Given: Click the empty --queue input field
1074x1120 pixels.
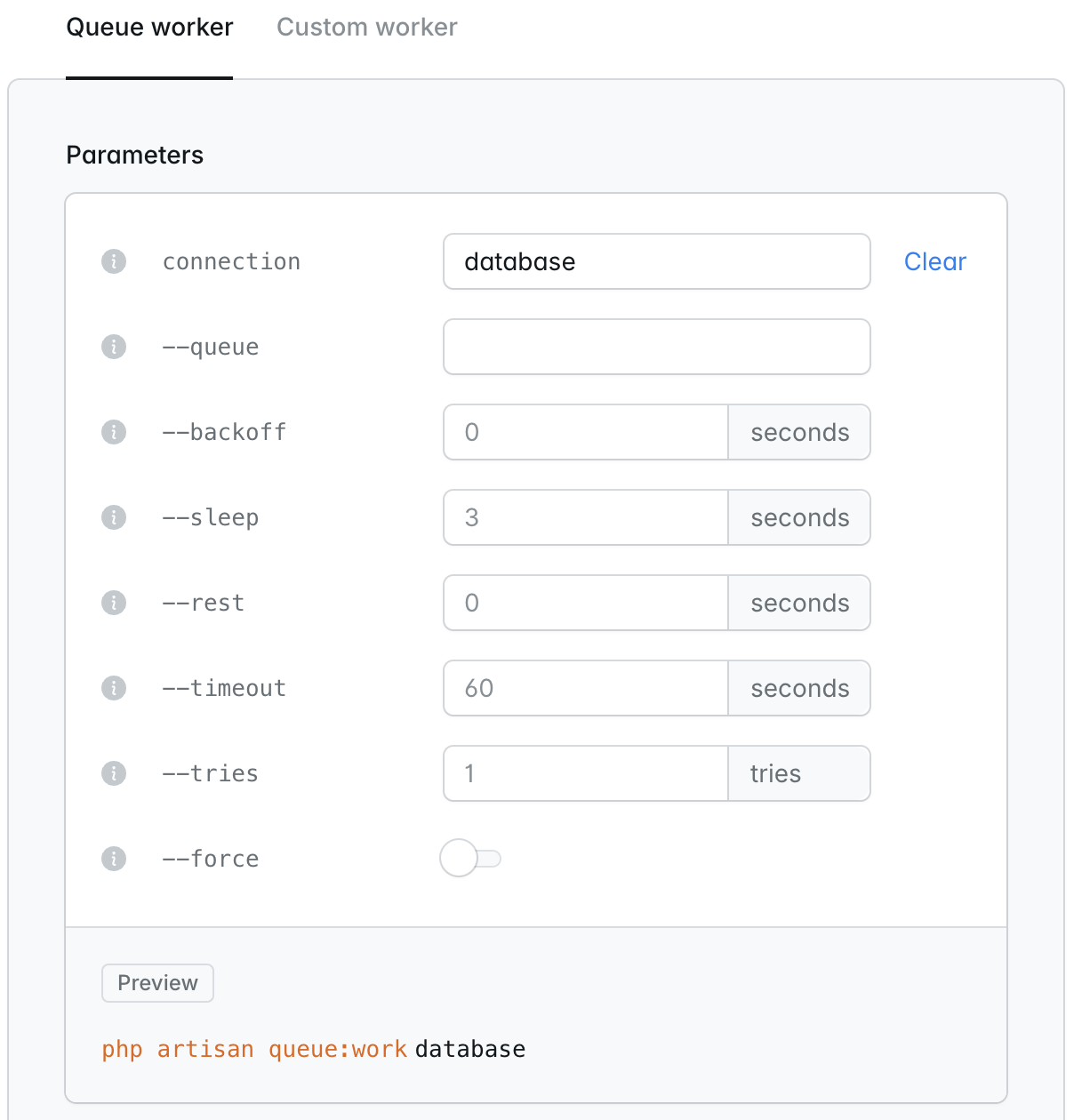Looking at the screenshot, I should pyautogui.click(x=656, y=347).
